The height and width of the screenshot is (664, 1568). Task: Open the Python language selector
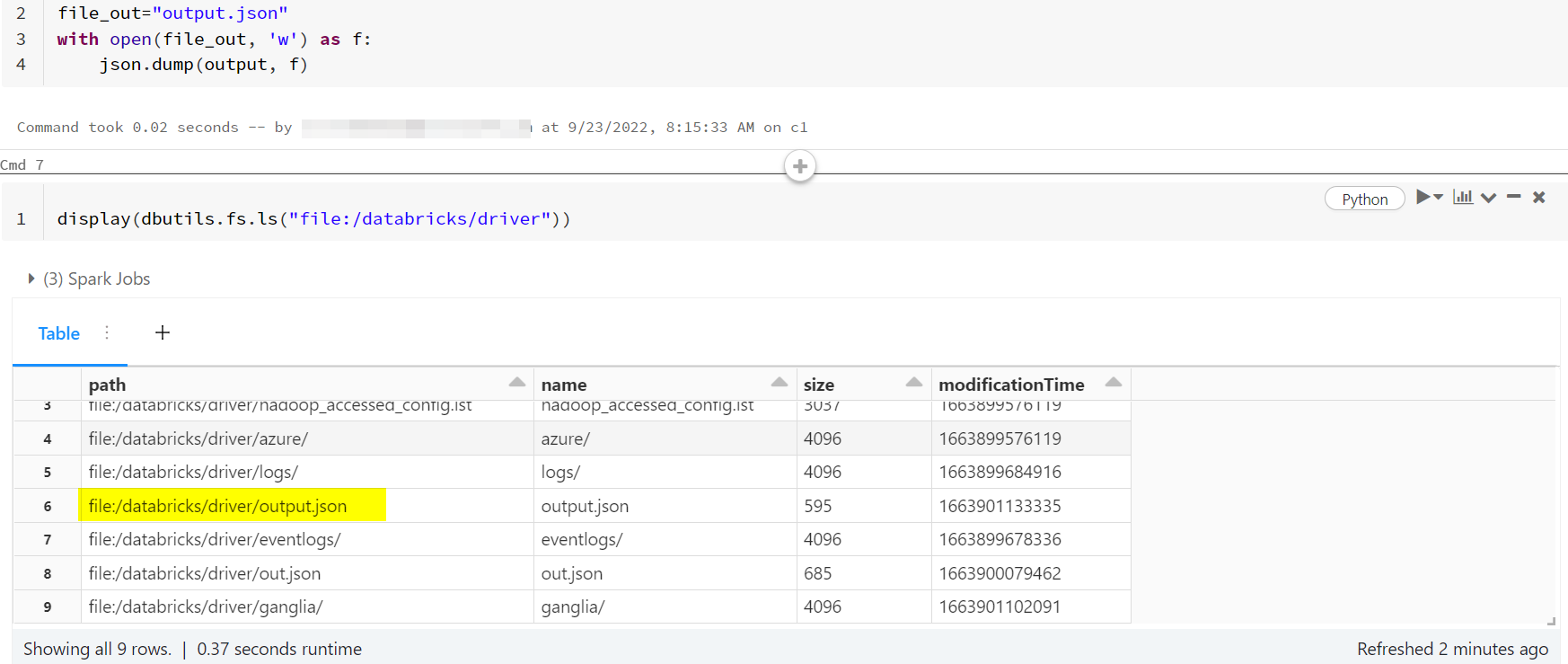1365,199
